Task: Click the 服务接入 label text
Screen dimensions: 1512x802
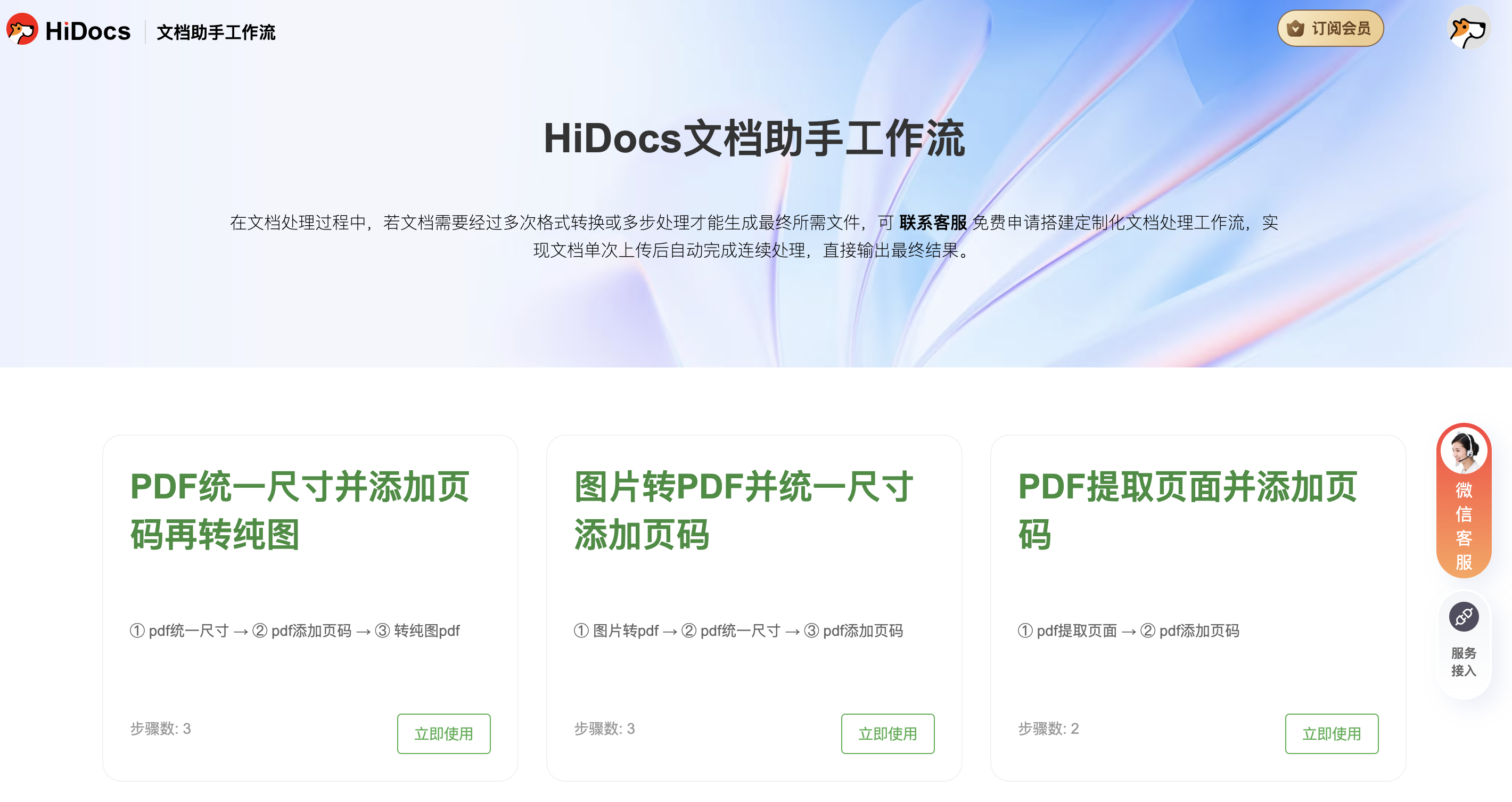Action: [1463, 662]
